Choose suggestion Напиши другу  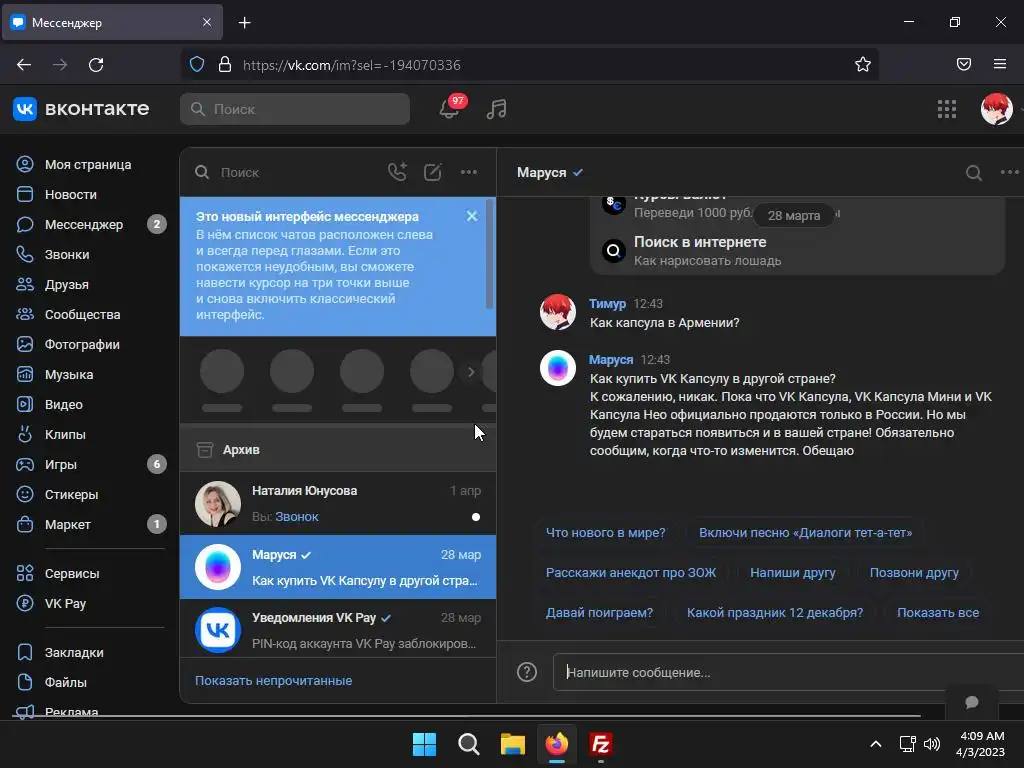click(792, 573)
